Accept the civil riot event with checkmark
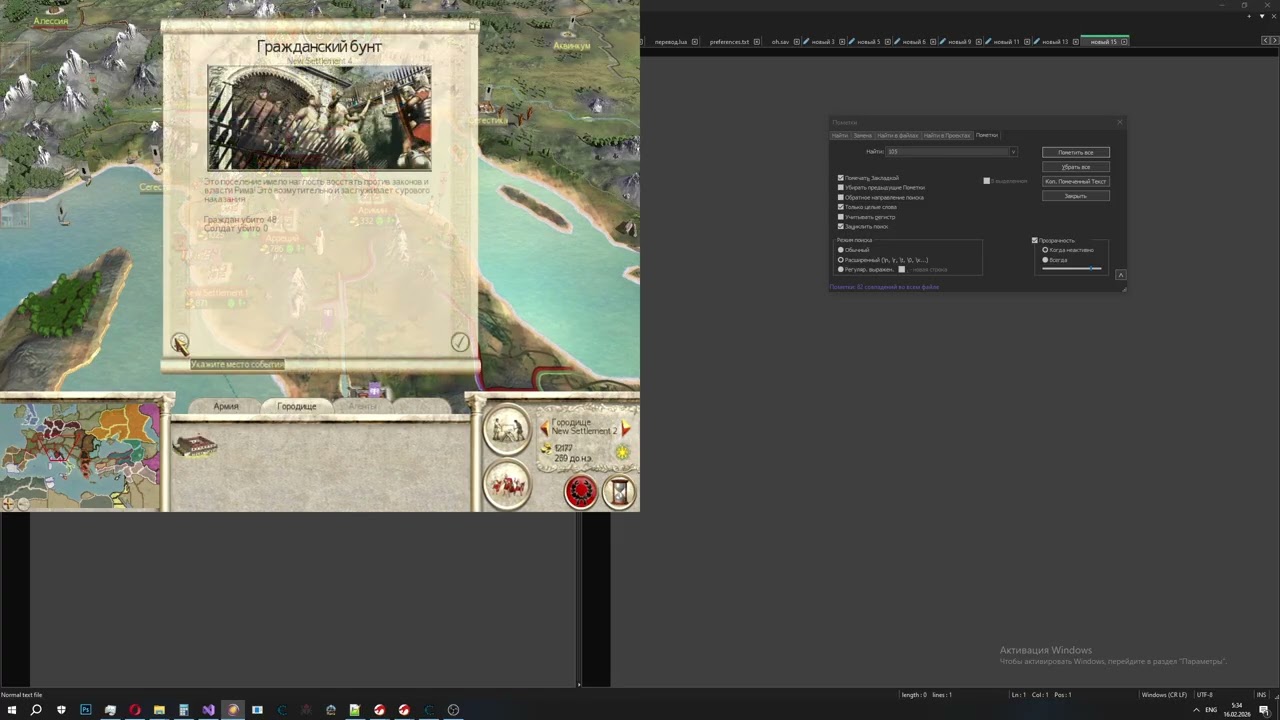Screen dimensions: 1280x720 pyautogui.click(x=459, y=342)
